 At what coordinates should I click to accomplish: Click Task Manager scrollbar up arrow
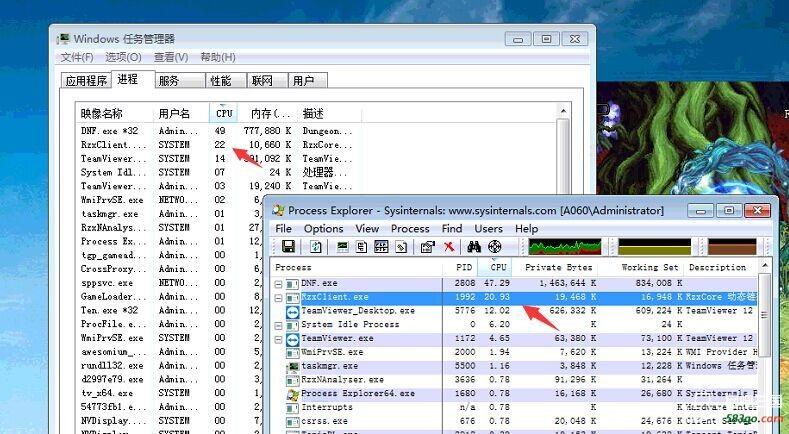563,111
